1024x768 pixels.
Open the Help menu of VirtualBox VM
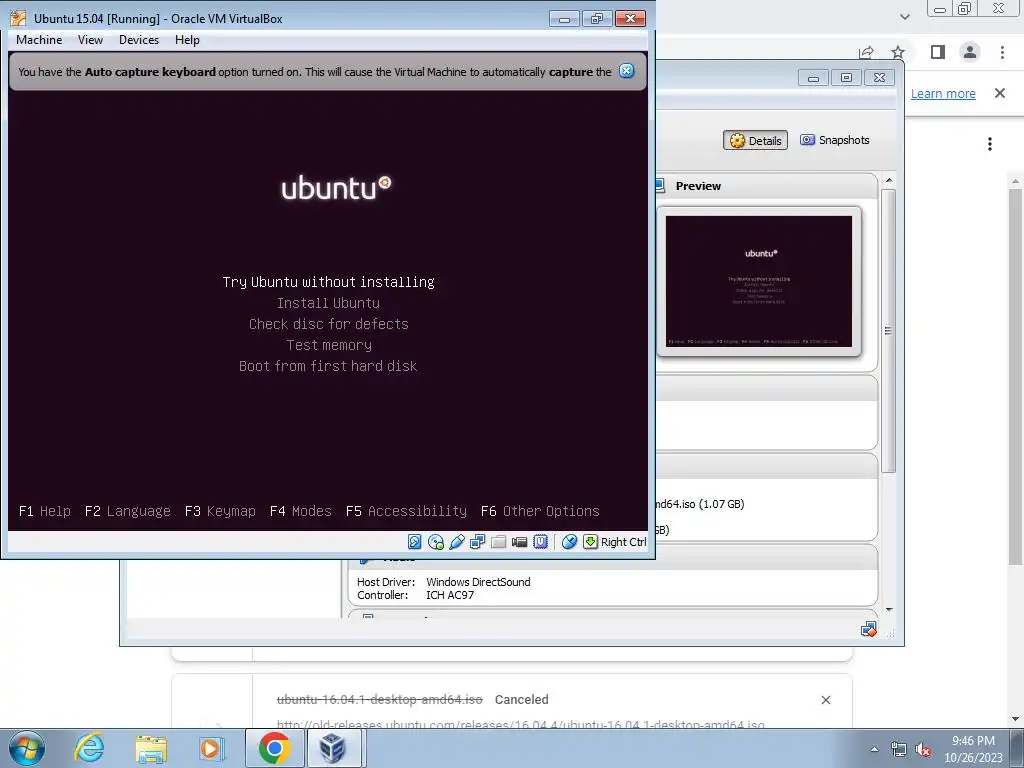(x=187, y=40)
